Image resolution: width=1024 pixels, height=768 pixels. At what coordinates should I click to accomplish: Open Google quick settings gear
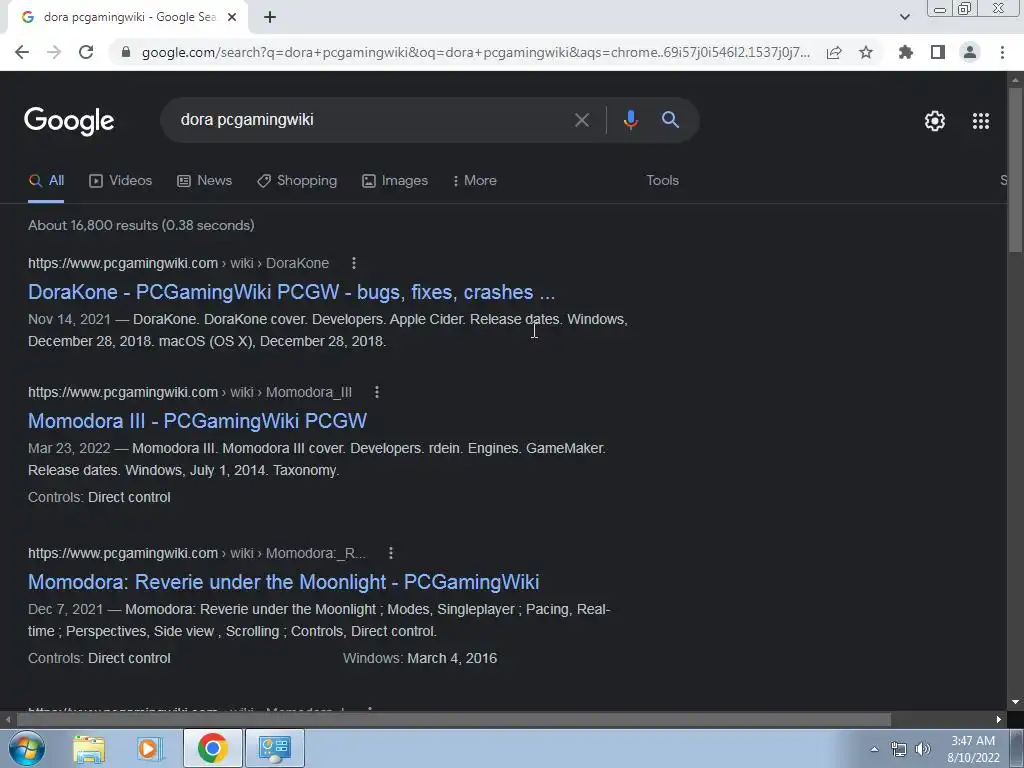pyautogui.click(x=935, y=121)
